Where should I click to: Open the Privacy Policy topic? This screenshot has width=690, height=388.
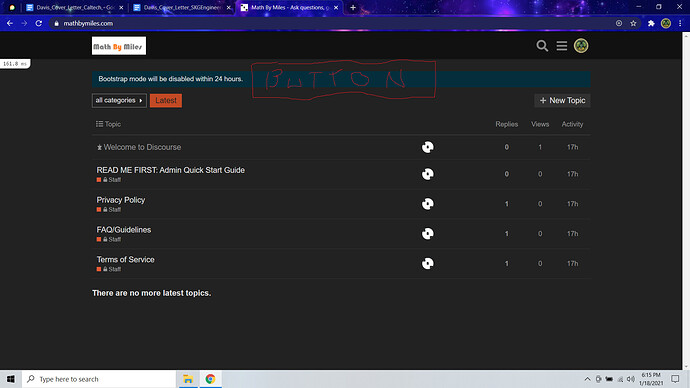click(121, 200)
